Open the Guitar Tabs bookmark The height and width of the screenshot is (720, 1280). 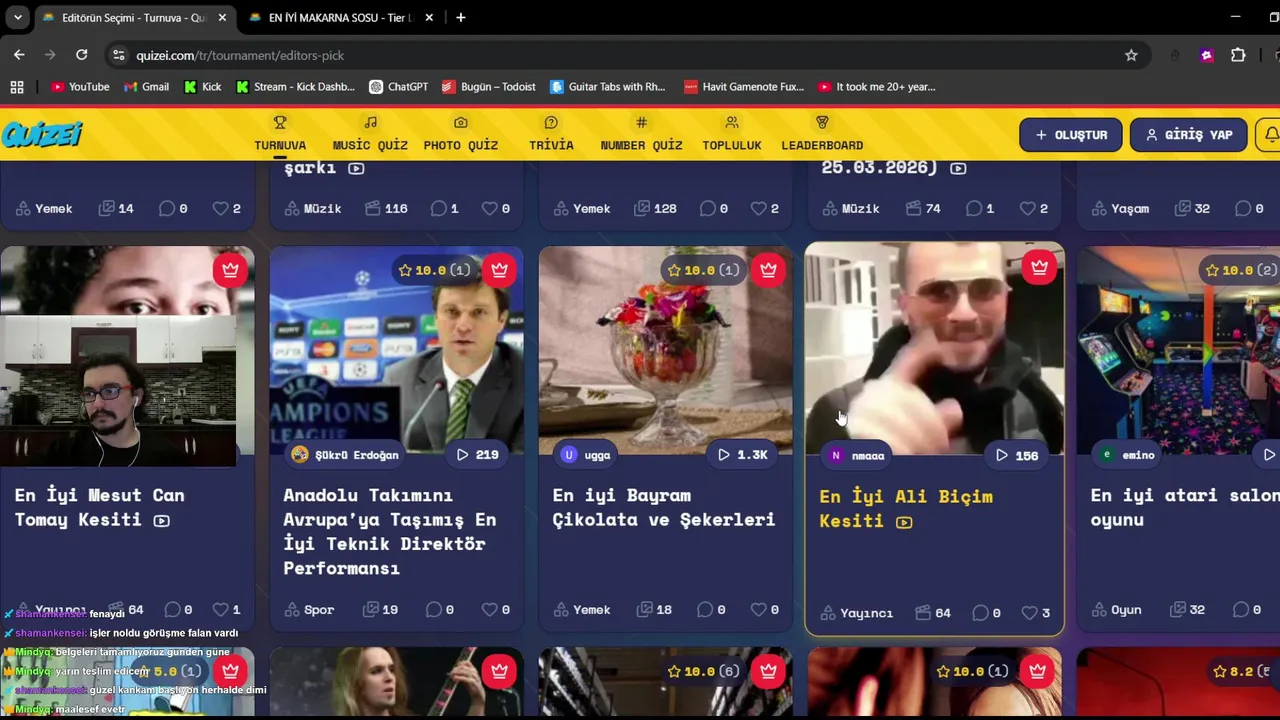[607, 87]
